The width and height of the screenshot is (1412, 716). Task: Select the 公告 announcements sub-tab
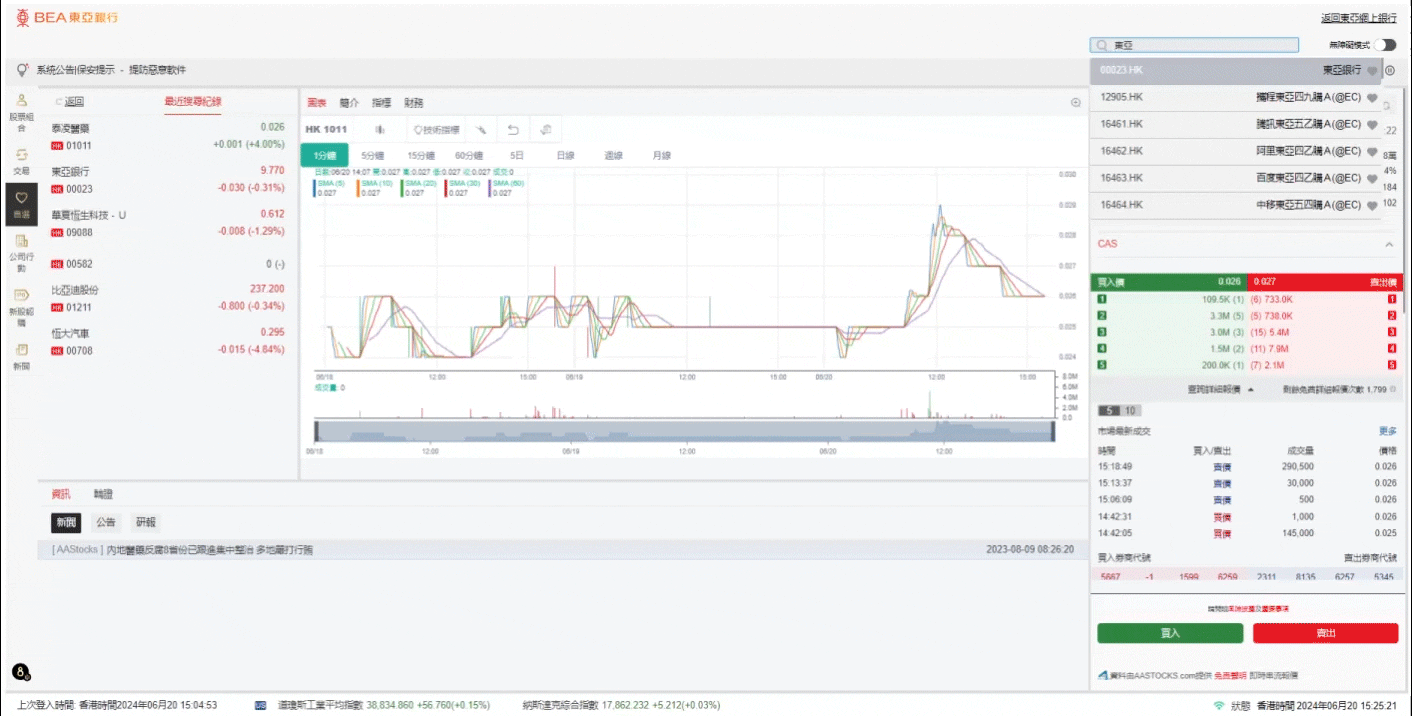pyautogui.click(x=106, y=522)
